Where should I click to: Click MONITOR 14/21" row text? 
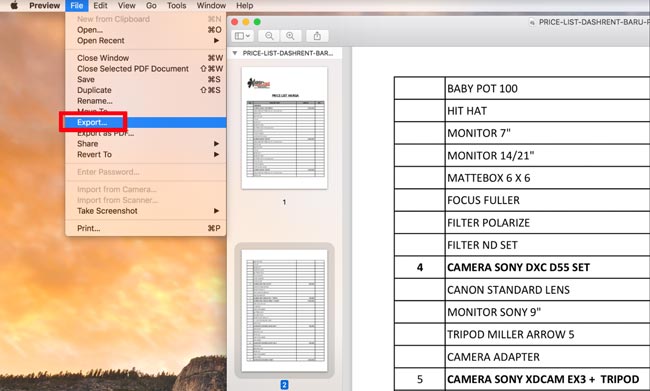click(x=491, y=155)
